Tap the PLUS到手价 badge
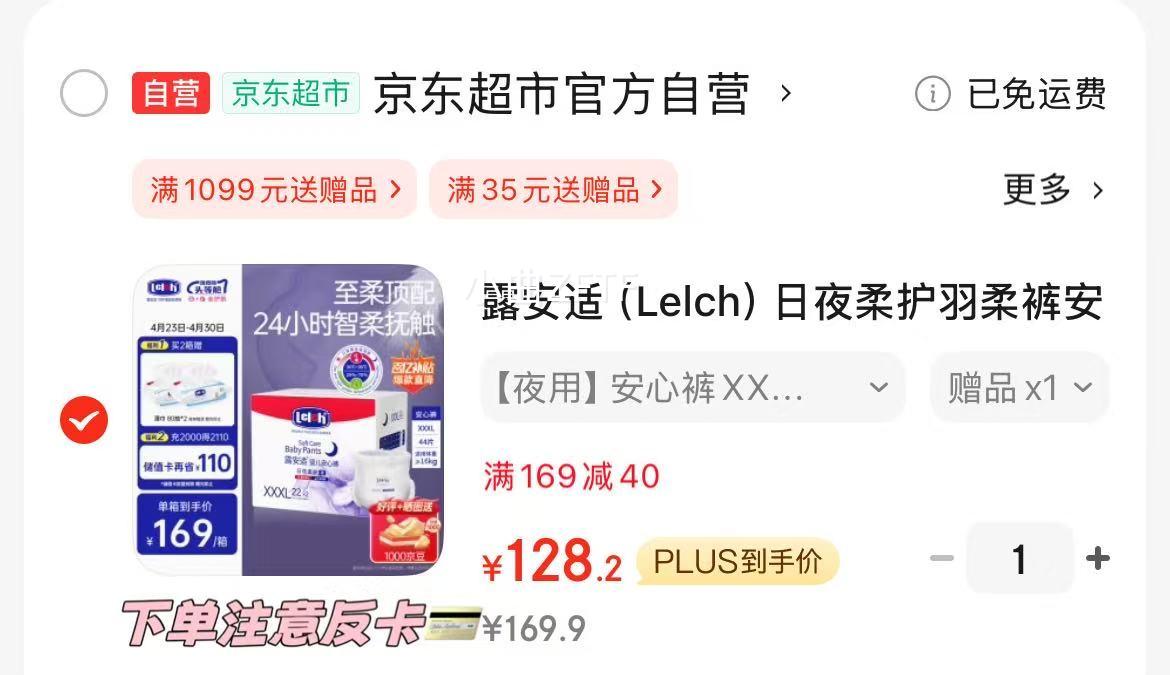The width and height of the screenshot is (1170, 675). coord(738,561)
